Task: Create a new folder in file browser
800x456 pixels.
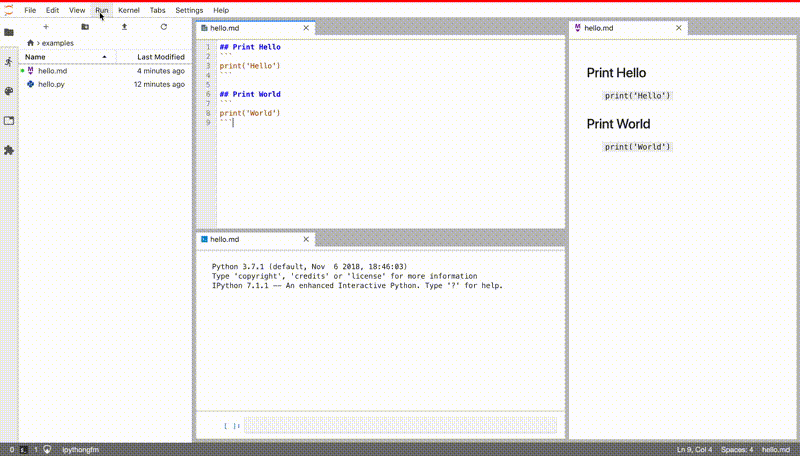Action: (85, 27)
